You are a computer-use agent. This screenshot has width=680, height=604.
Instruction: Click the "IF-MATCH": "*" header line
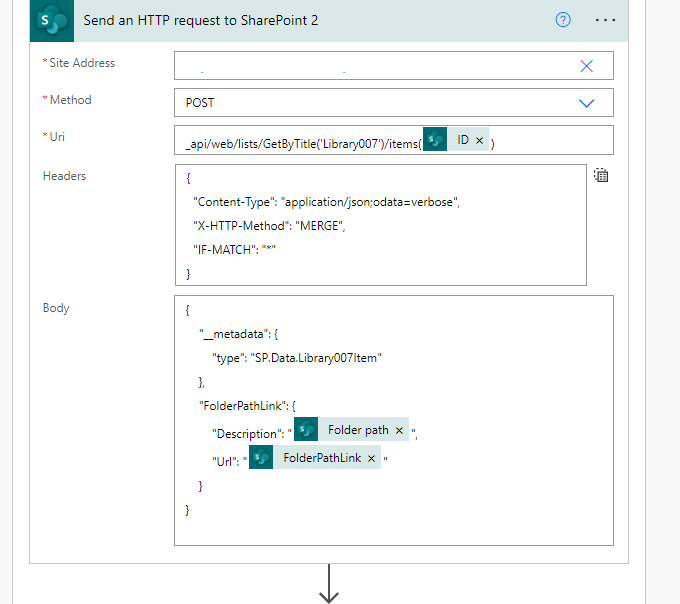[x=234, y=250]
